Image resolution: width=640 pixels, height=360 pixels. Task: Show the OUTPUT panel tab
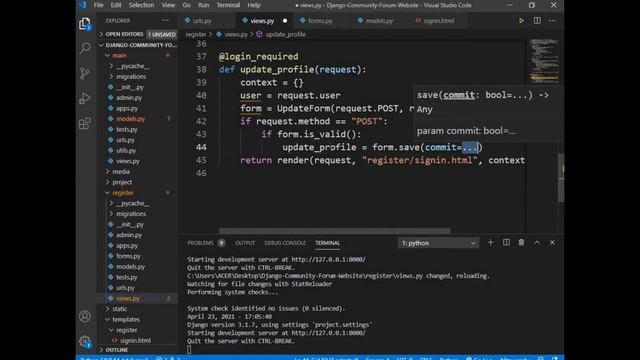(245, 243)
